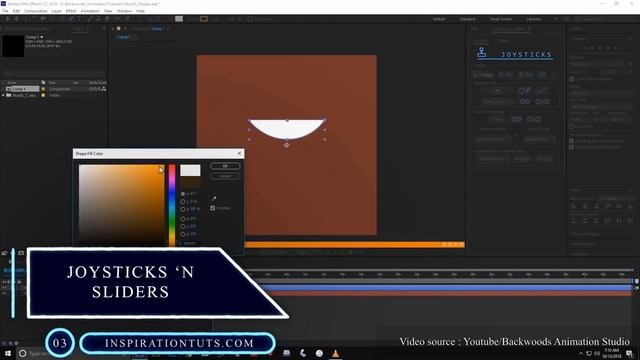Select the last B radio button
Viewport: 640px width, 360px height.
pyautogui.click(x=183, y=234)
